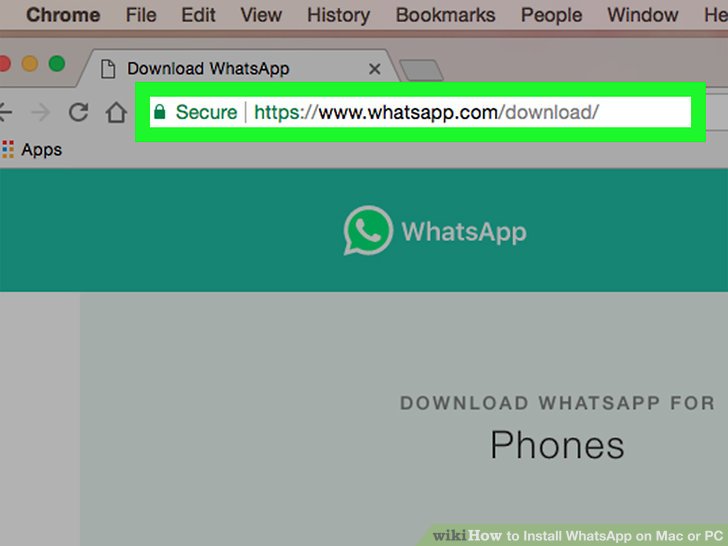Open the File menu
728x546 pixels.
click(x=141, y=15)
